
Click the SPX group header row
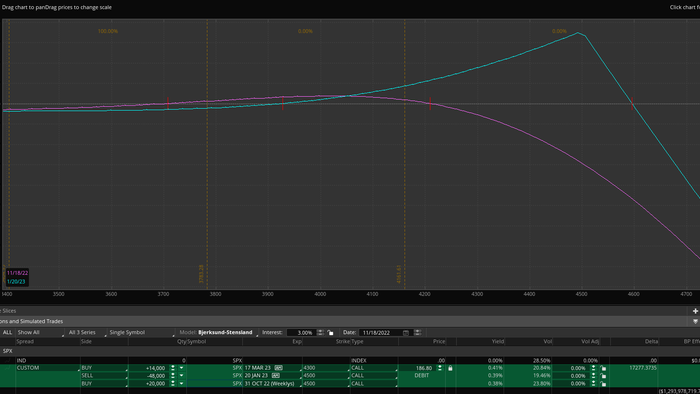350,351
